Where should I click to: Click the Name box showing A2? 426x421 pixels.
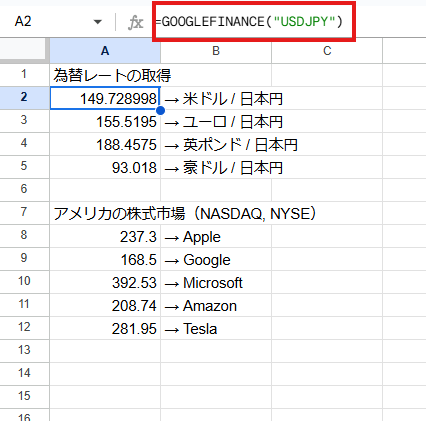click(23, 22)
